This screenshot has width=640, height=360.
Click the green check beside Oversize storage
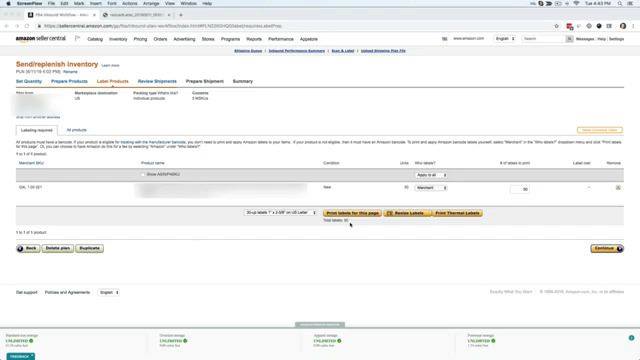(x=185, y=341)
